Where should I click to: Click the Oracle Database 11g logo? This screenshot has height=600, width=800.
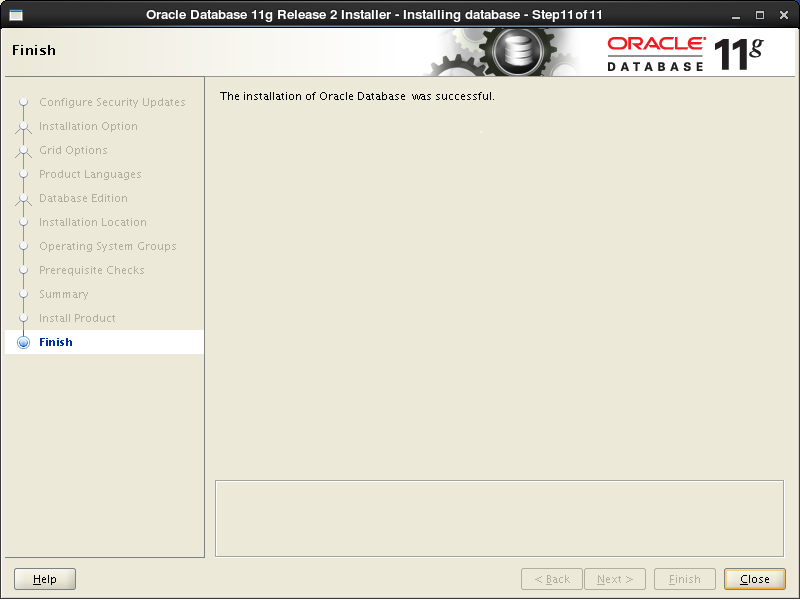click(x=685, y=53)
